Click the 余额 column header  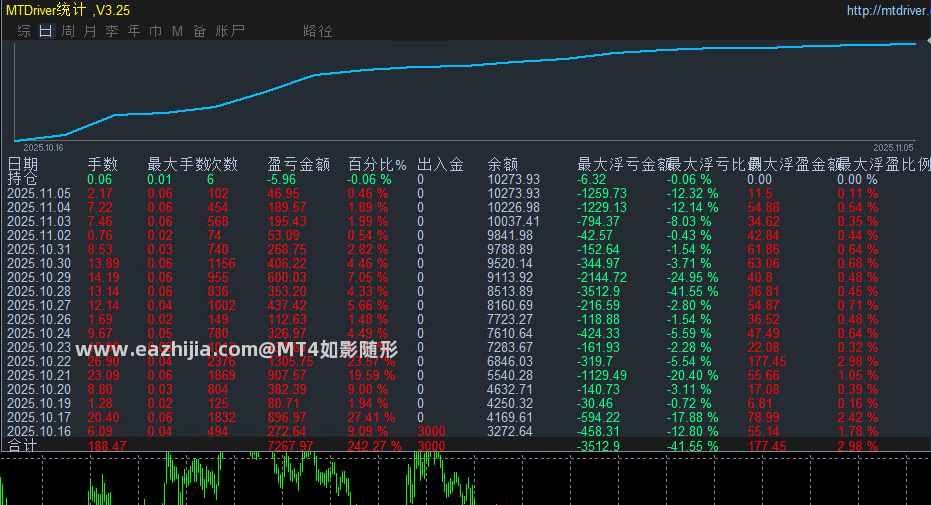pos(503,164)
